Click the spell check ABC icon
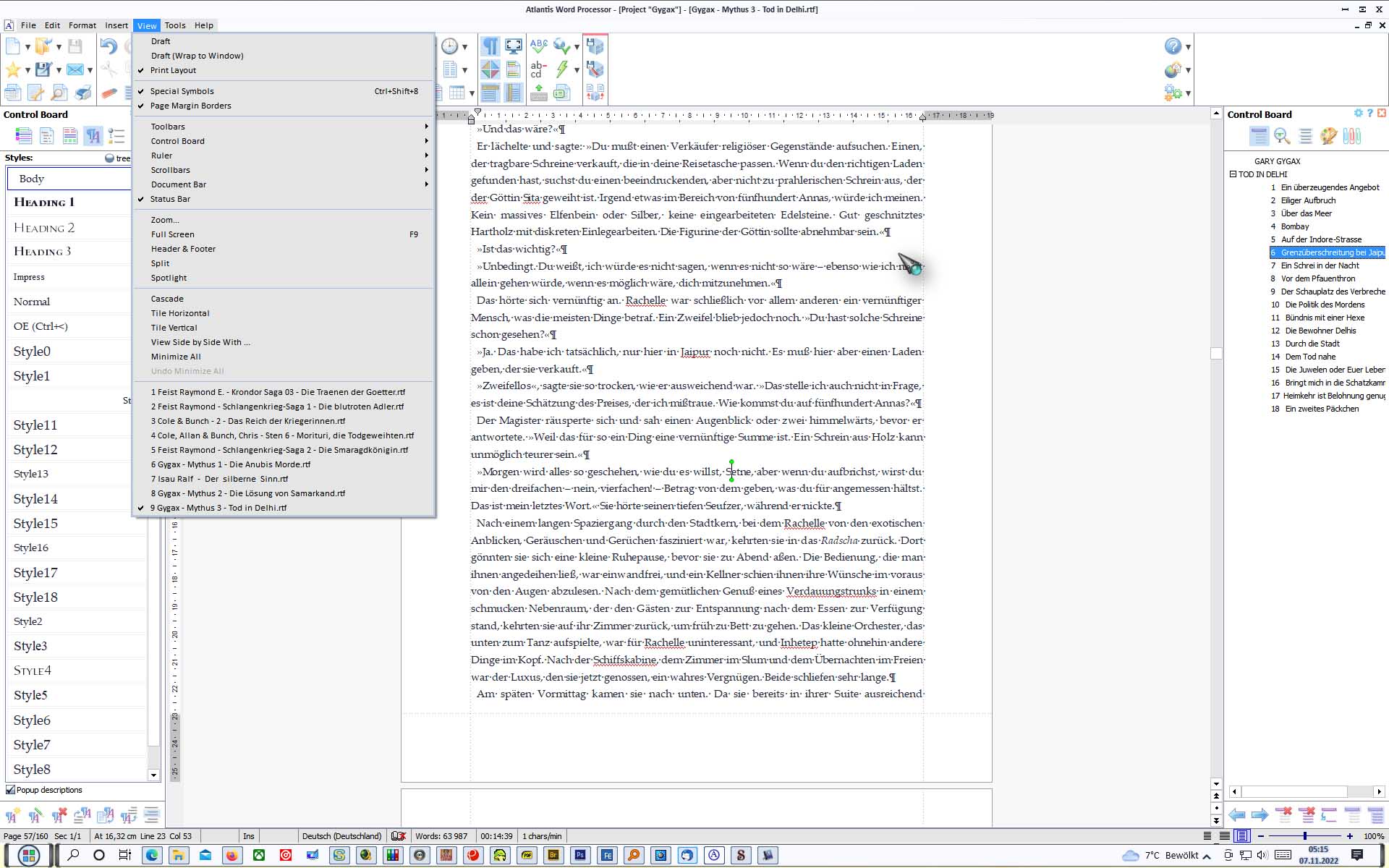Image resolution: width=1389 pixels, height=868 pixels. [x=538, y=46]
